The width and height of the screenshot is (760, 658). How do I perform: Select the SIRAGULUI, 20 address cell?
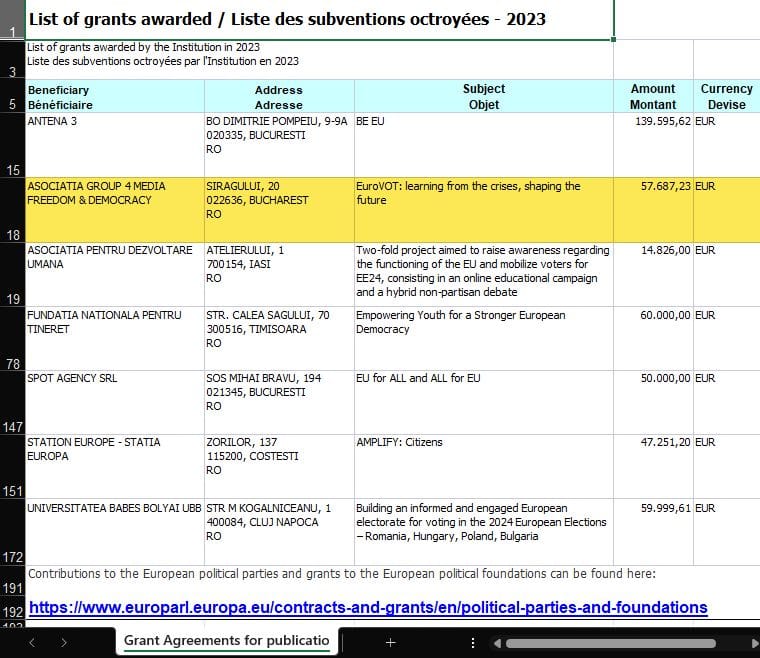click(279, 210)
